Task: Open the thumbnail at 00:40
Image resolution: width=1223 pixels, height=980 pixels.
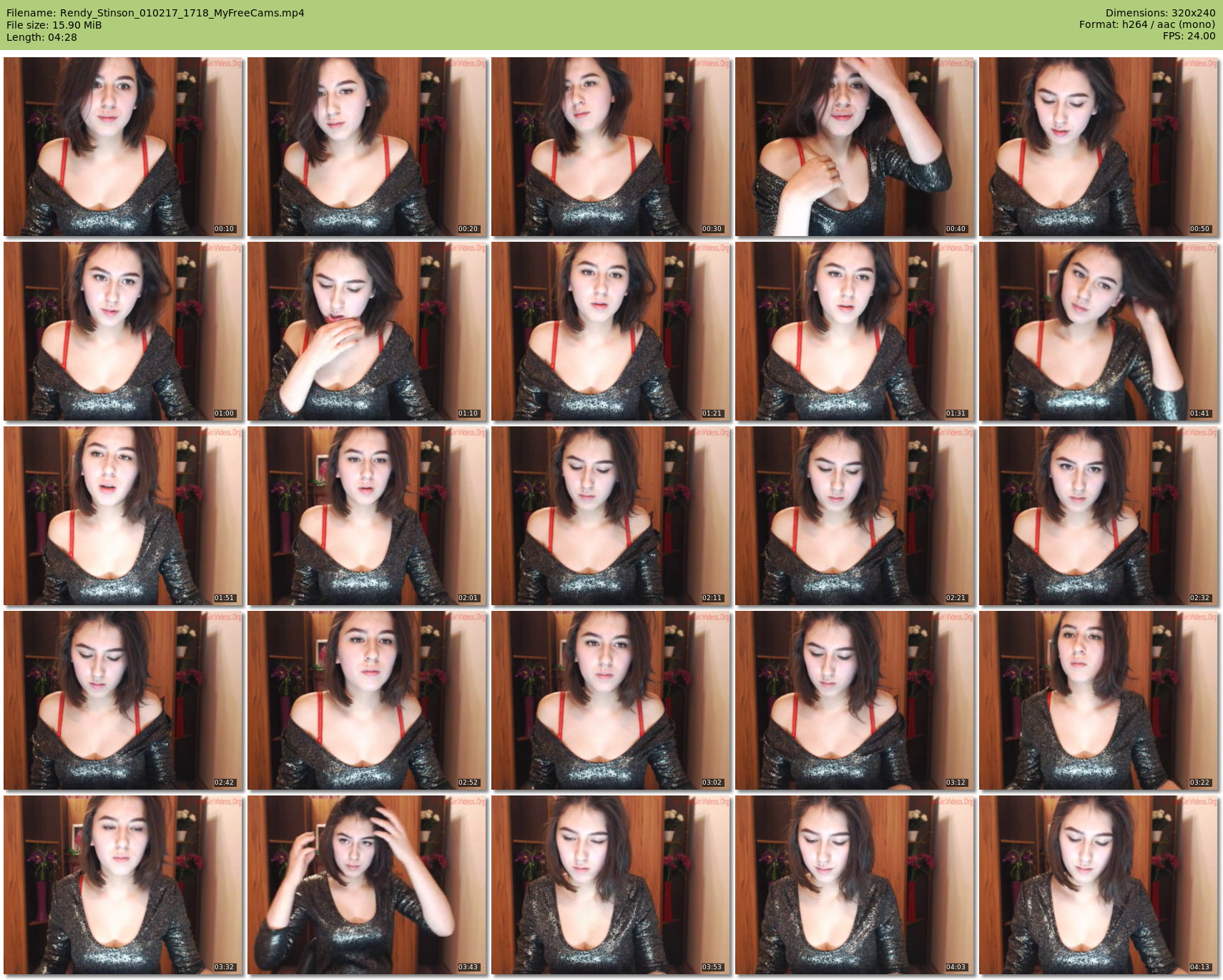Action: point(855,147)
